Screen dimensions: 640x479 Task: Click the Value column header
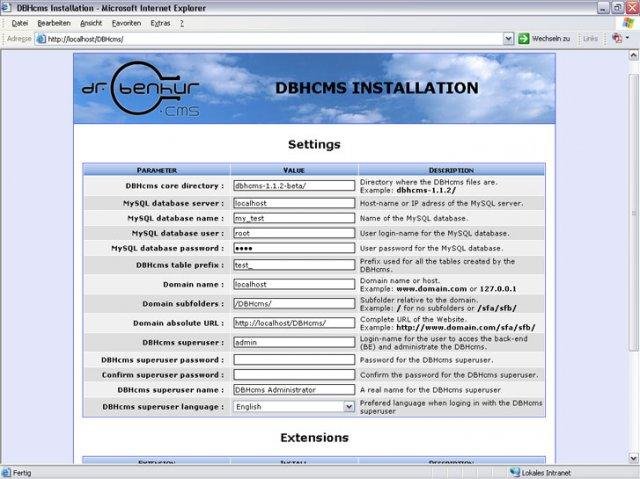[294, 170]
